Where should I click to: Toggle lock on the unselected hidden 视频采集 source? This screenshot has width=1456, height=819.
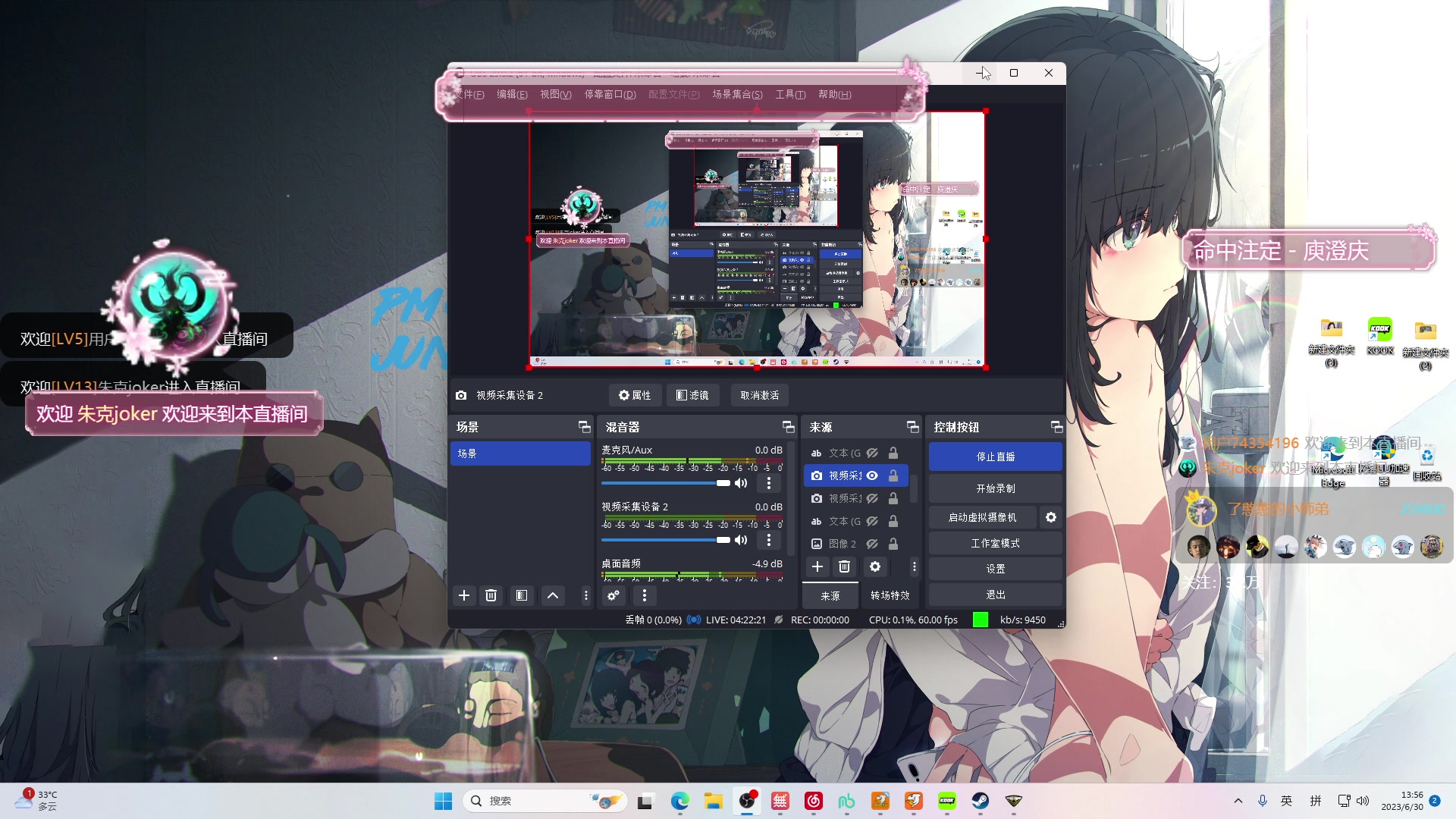[x=893, y=498]
